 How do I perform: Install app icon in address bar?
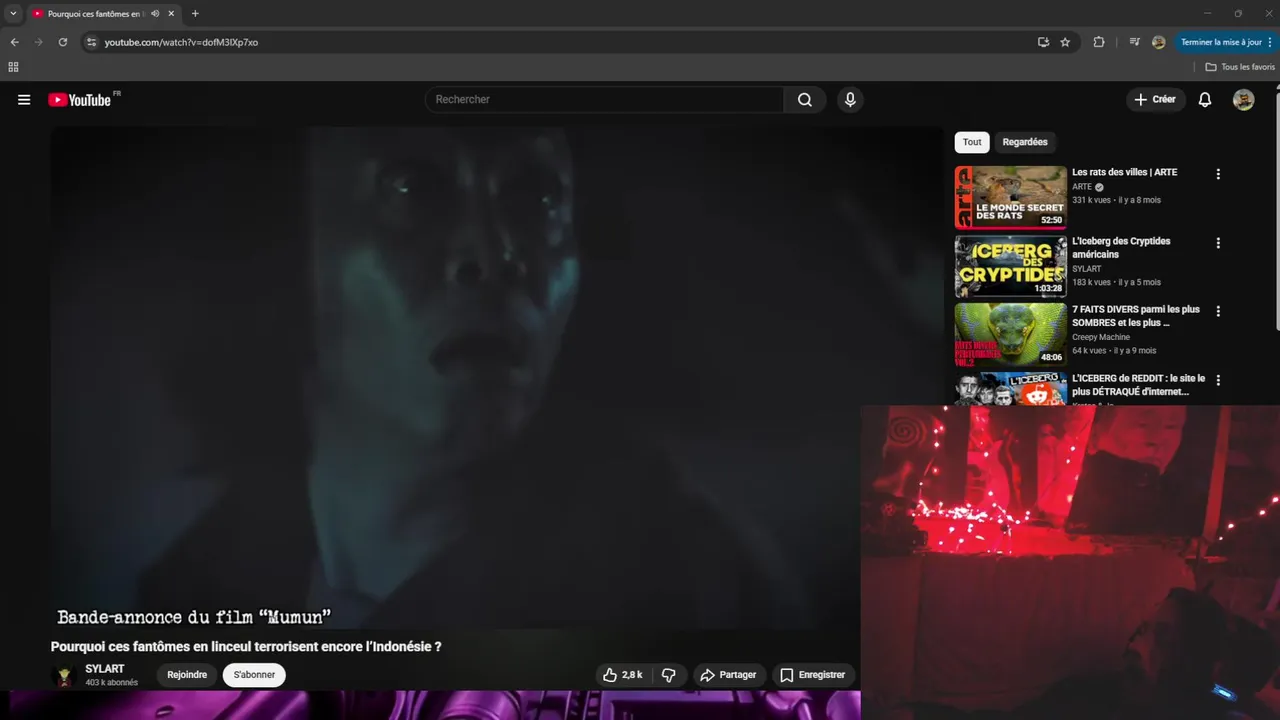[x=1043, y=42]
